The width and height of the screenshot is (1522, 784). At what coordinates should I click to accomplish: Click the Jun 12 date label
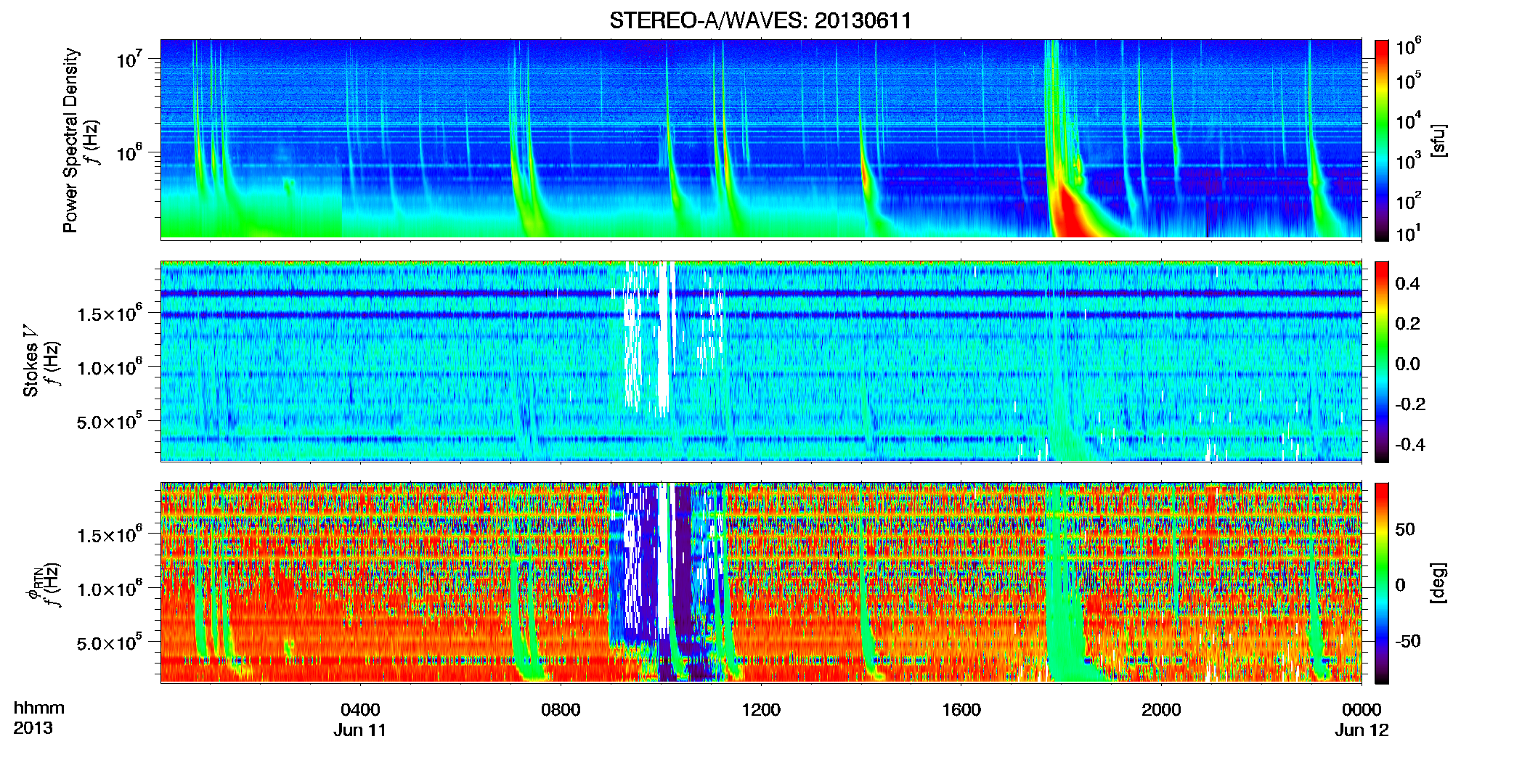(1362, 730)
